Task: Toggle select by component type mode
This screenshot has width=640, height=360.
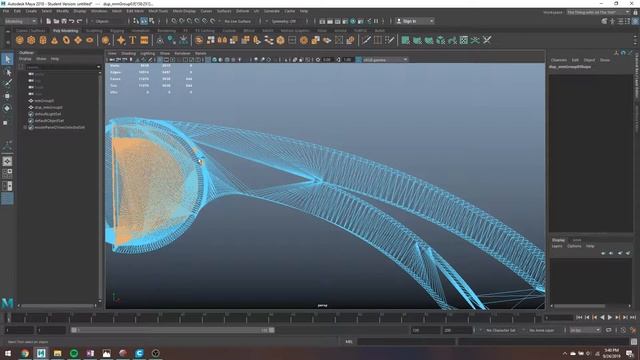Action: [151, 21]
